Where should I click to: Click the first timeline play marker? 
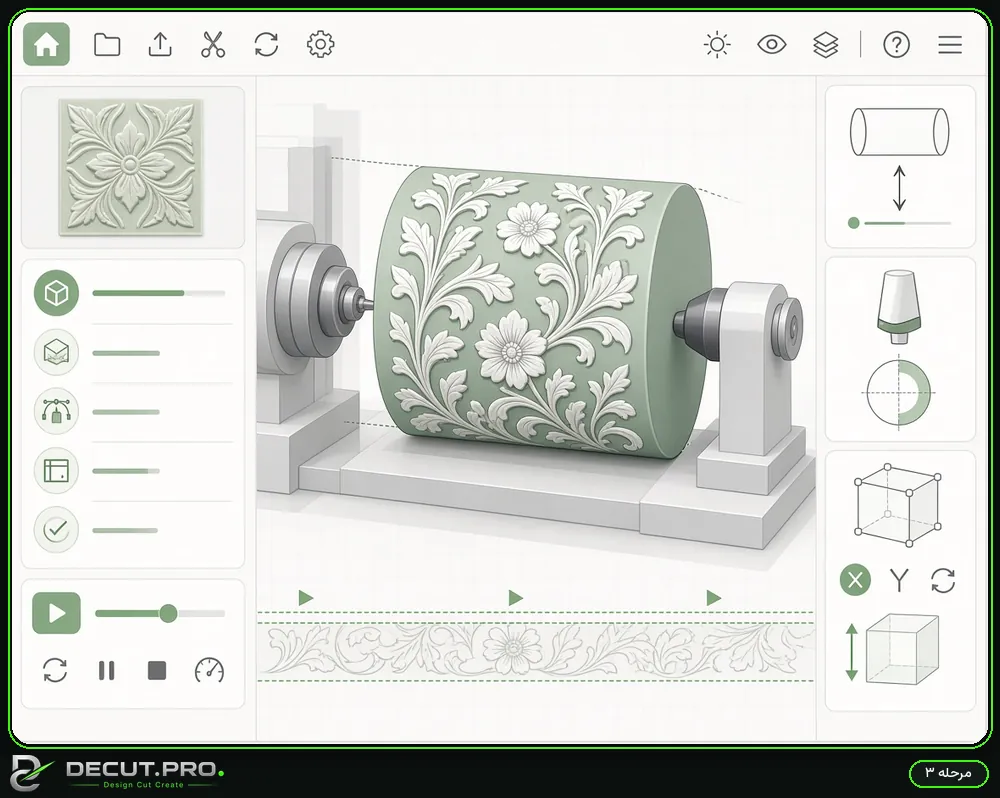click(305, 598)
